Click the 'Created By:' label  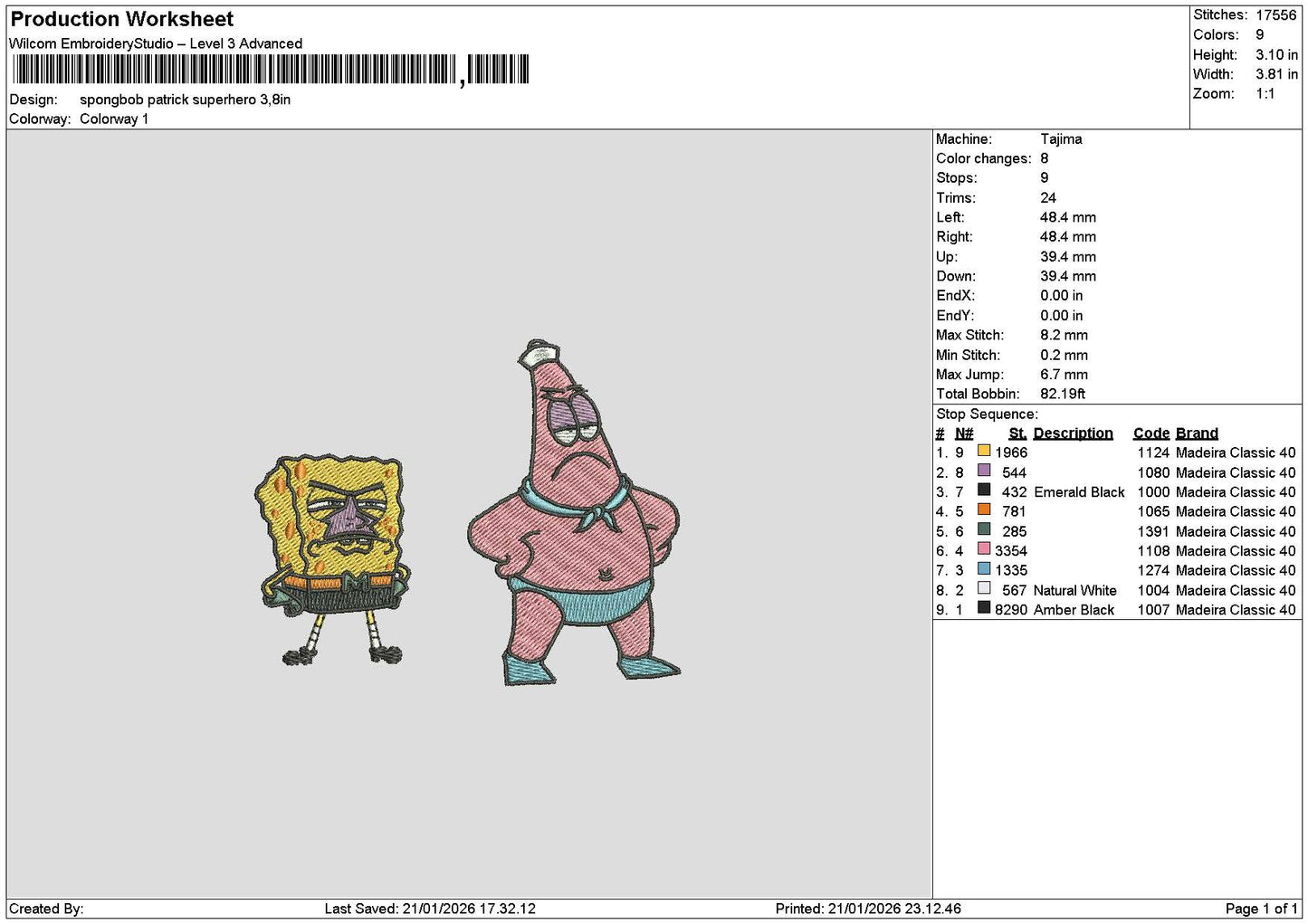(x=46, y=909)
